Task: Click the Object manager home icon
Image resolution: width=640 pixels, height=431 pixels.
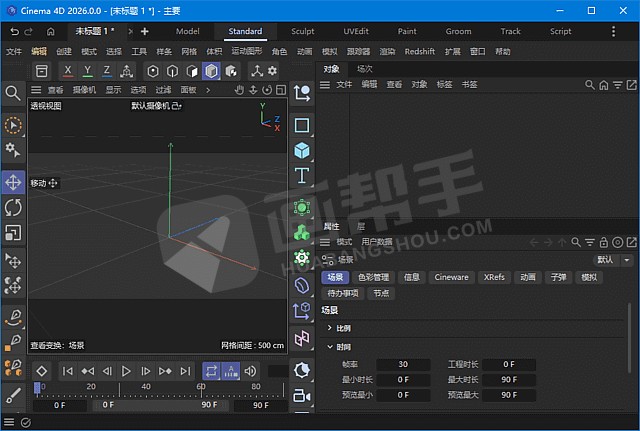Action: point(603,85)
